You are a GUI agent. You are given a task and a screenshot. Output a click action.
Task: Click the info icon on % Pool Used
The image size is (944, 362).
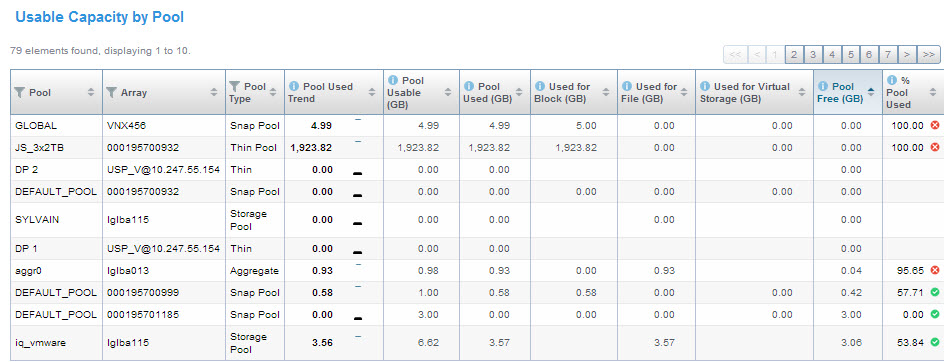[x=892, y=80]
